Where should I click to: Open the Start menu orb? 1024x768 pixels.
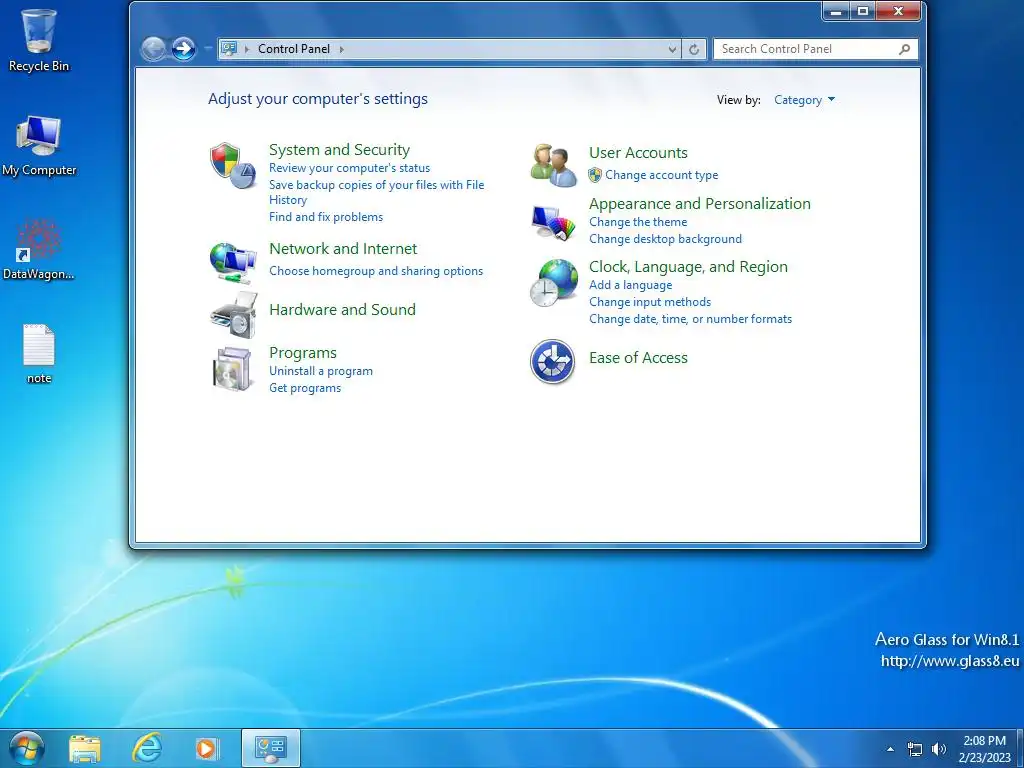pyautogui.click(x=27, y=748)
